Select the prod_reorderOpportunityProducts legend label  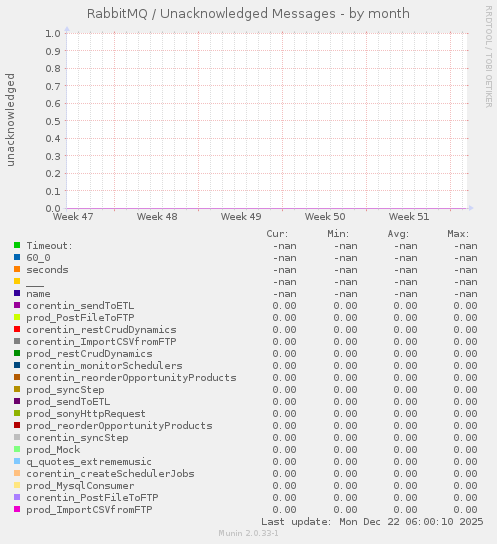(x=119, y=426)
